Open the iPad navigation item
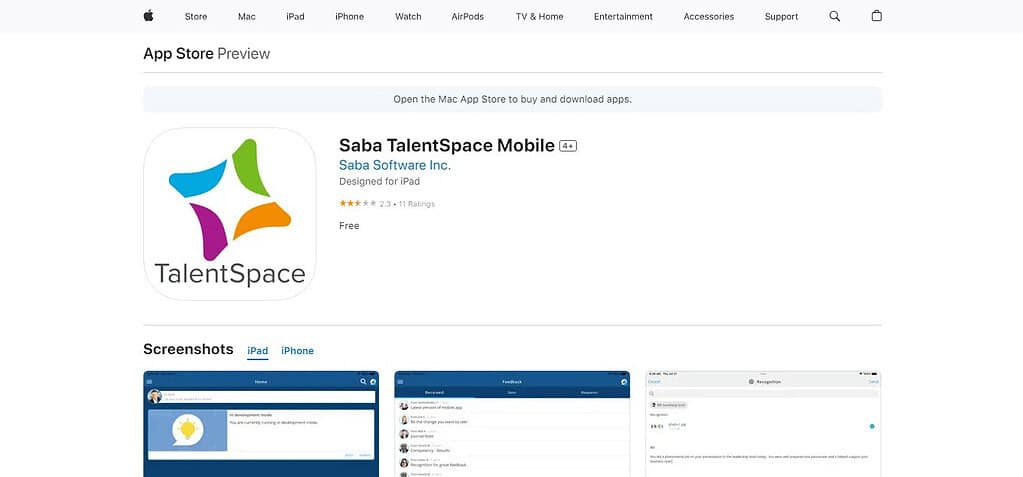This screenshot has height=477, width=1023. coord(295,16)
